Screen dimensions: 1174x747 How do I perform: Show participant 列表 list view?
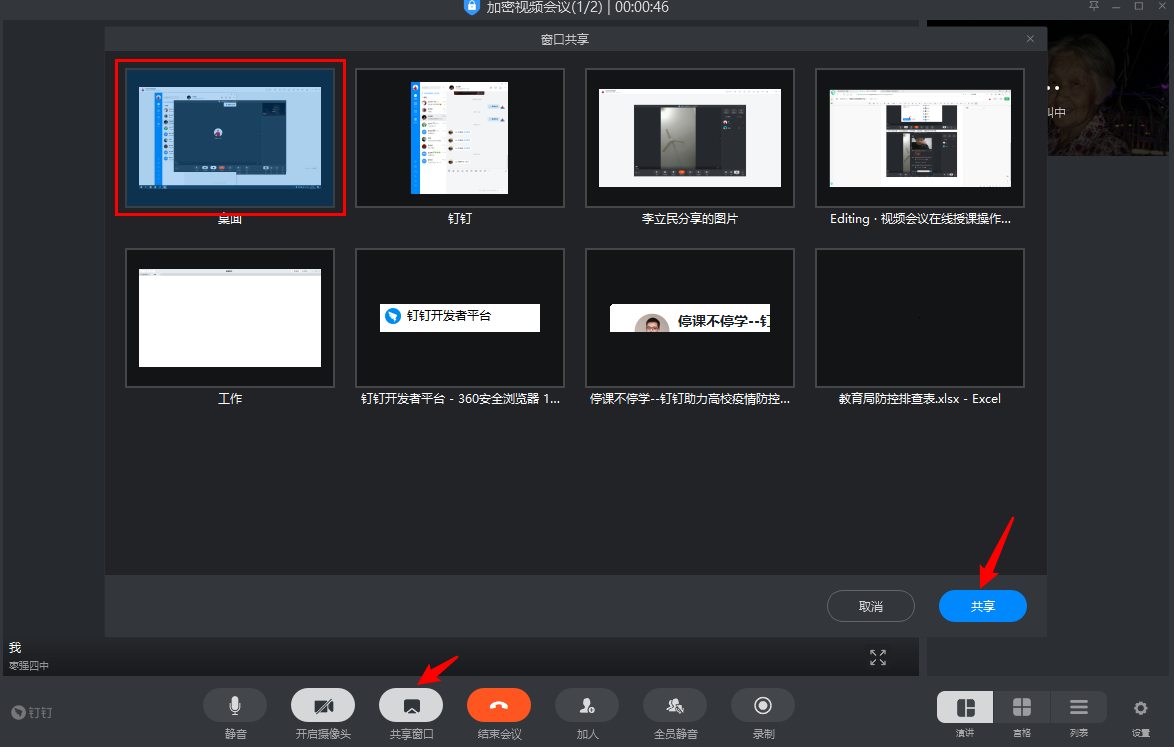(x=1079, y=707)
